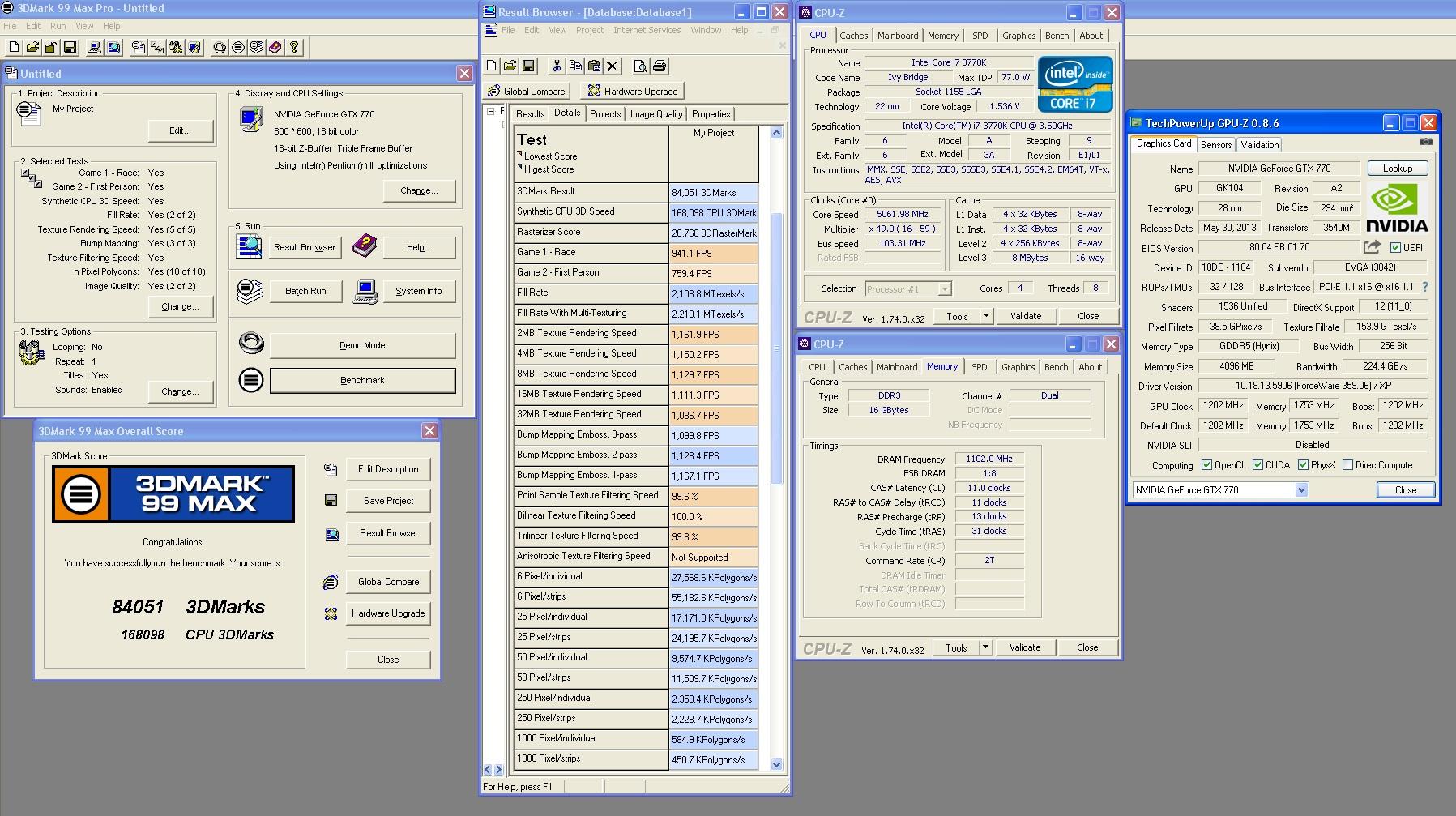Toggle the CUDA checkbox in GPU-Z

[1257, 465]
